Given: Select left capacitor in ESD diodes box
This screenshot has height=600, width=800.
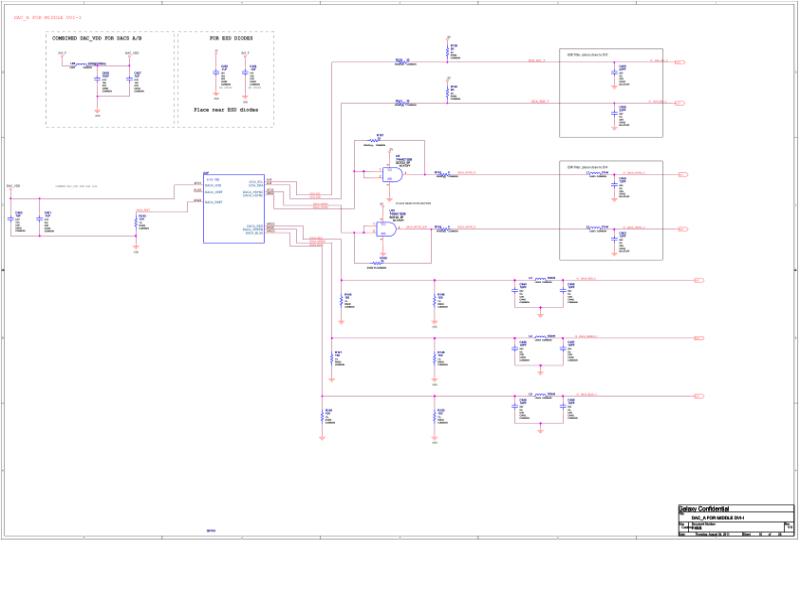Looking at the screenshot, I should click(x=216, y=73).
